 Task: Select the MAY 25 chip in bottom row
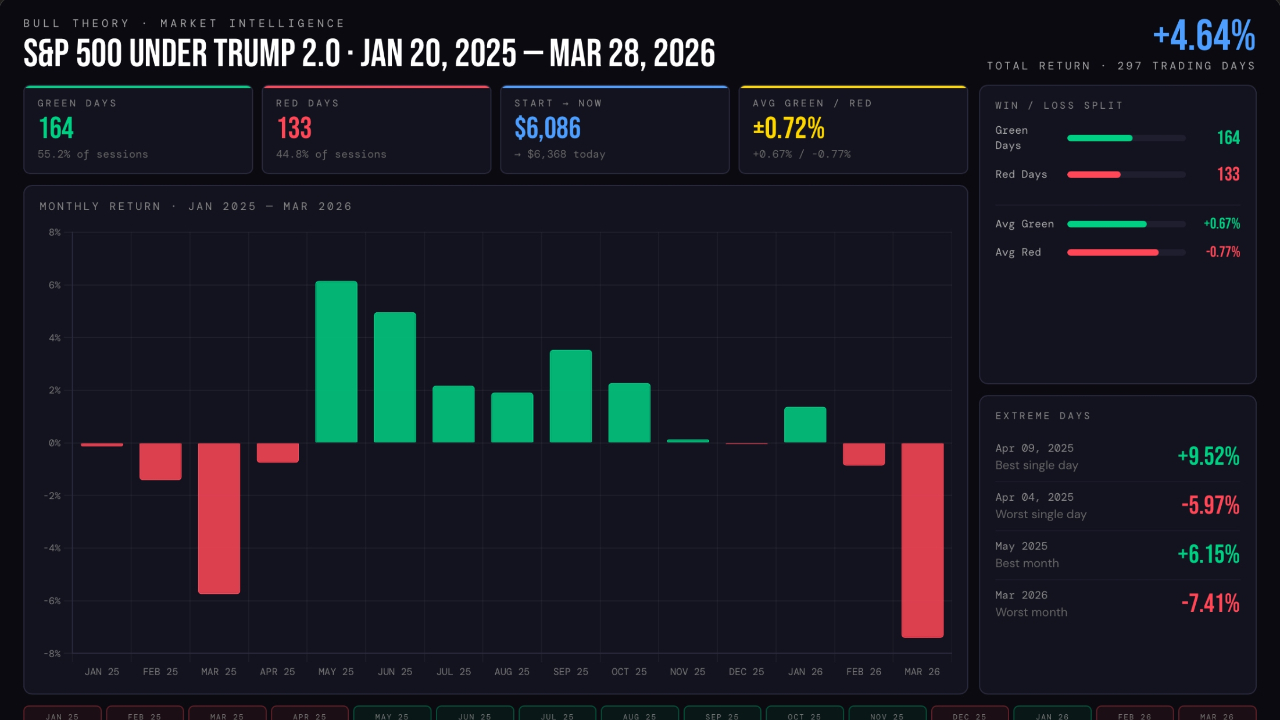point(392,713)
